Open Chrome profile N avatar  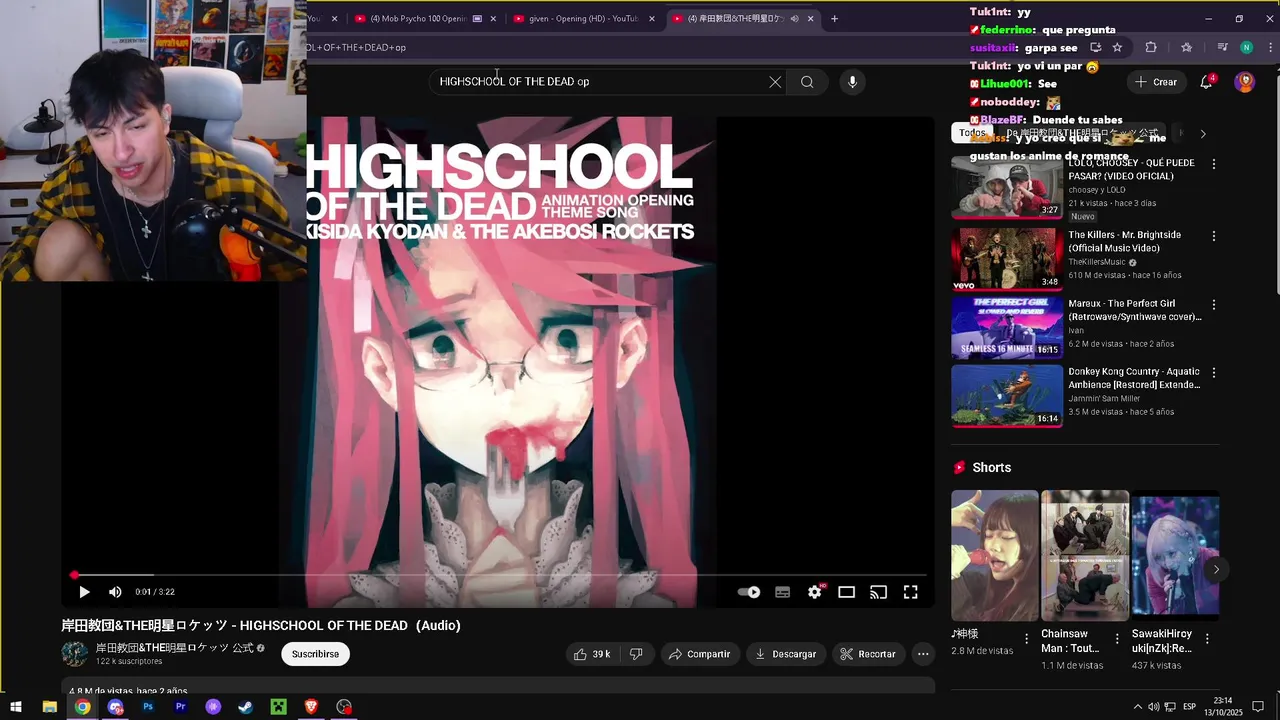(x=1246, y=47)
